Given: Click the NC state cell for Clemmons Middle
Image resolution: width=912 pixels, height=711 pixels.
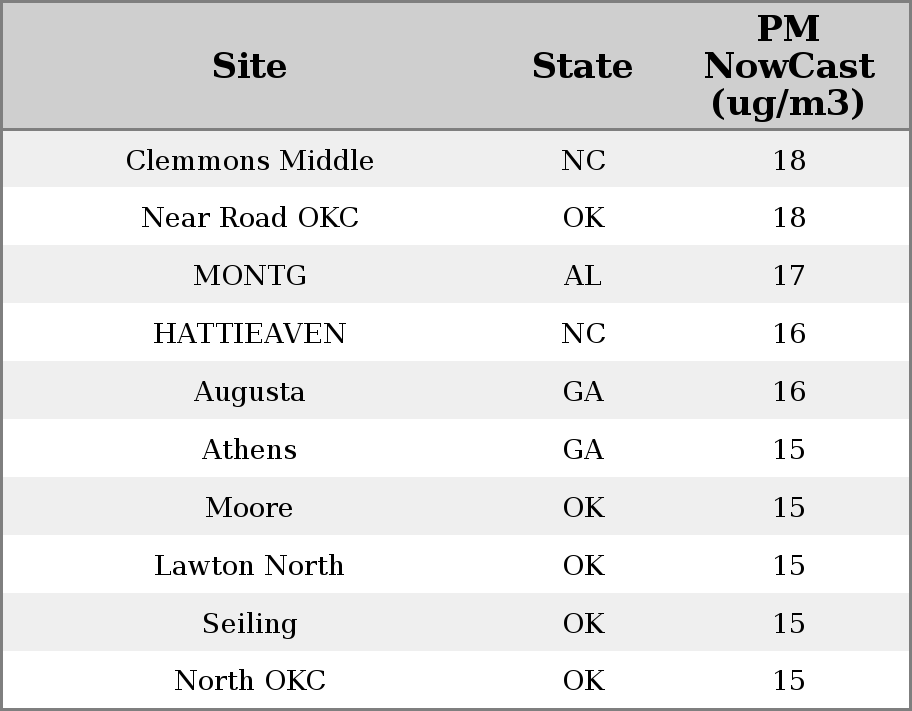Looking at the screenshot, I should click(x=583, y=161).
